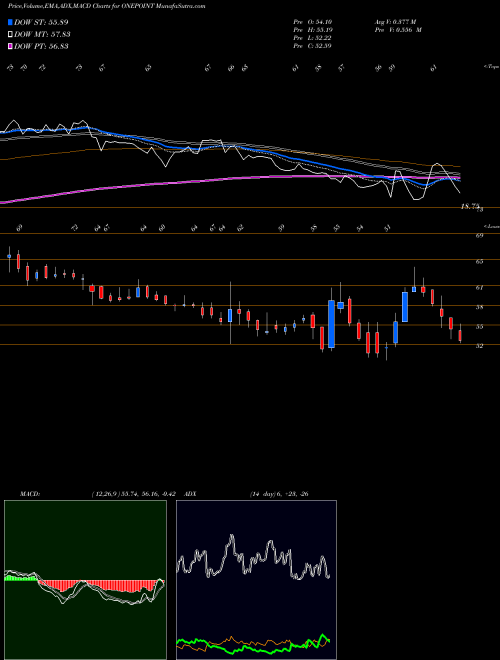Click the ADX (14 day) values text
The height and width of the screenshot is (660, 500).
tap(279, 494)
